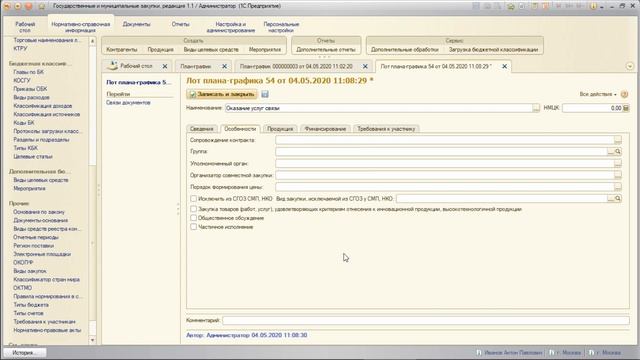Click the magnifier icon in the Группа field
640x360 pixels.
(x=618, y=151)
